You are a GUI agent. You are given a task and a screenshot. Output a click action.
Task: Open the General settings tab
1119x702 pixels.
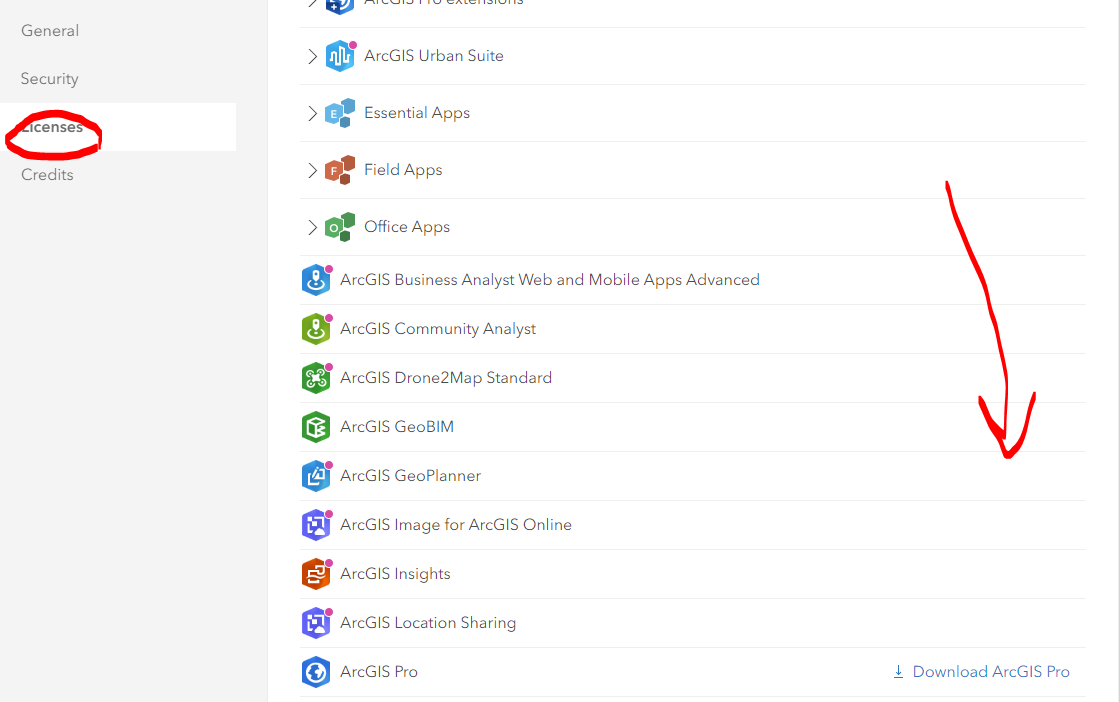tap(50, 31)
